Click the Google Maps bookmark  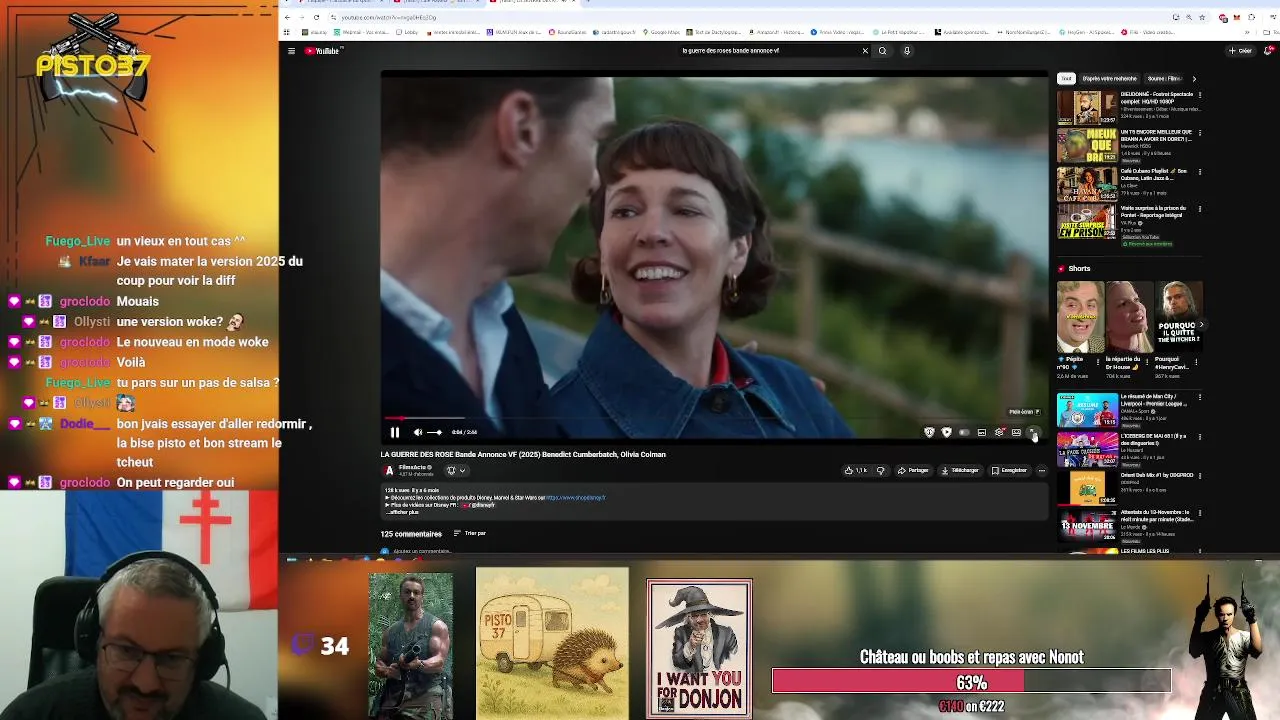tap(662, 32)
